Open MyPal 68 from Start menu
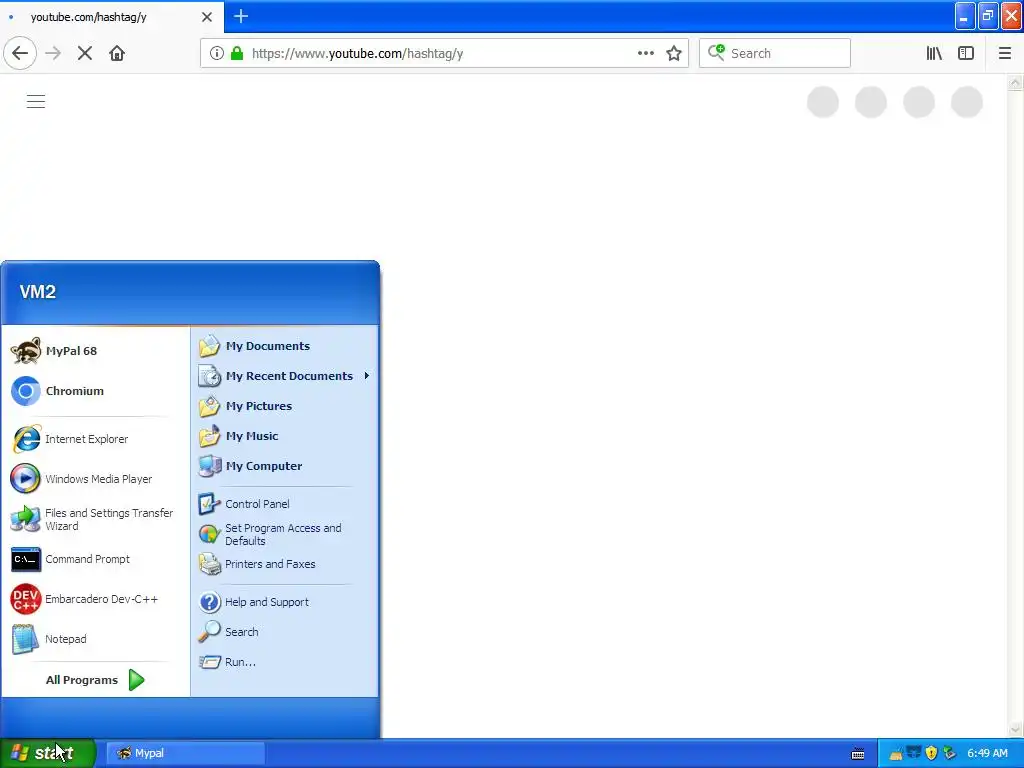Screen dimensions: 1024x768 coord(95,351)
